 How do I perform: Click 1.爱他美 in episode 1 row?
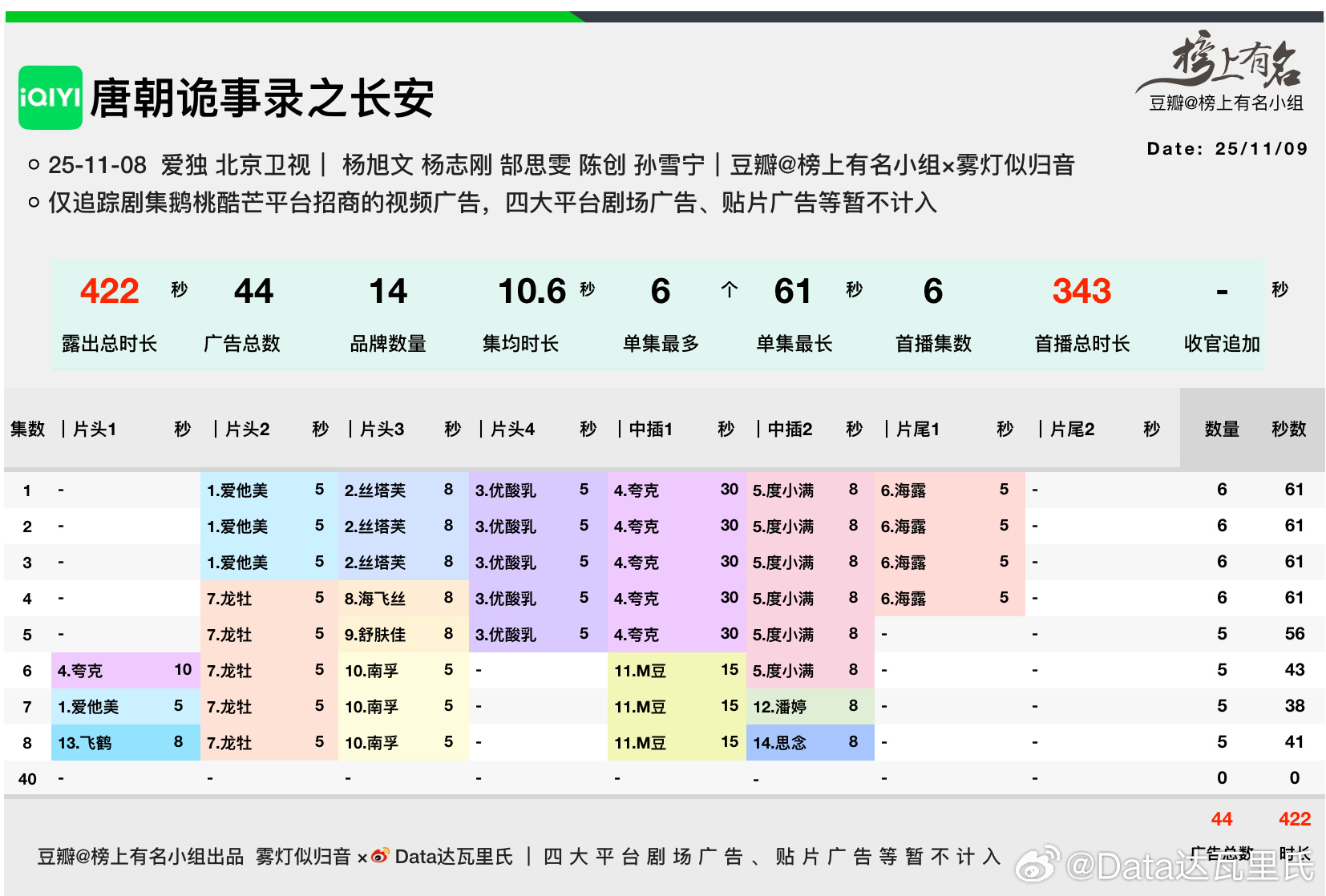click(237, 490)
